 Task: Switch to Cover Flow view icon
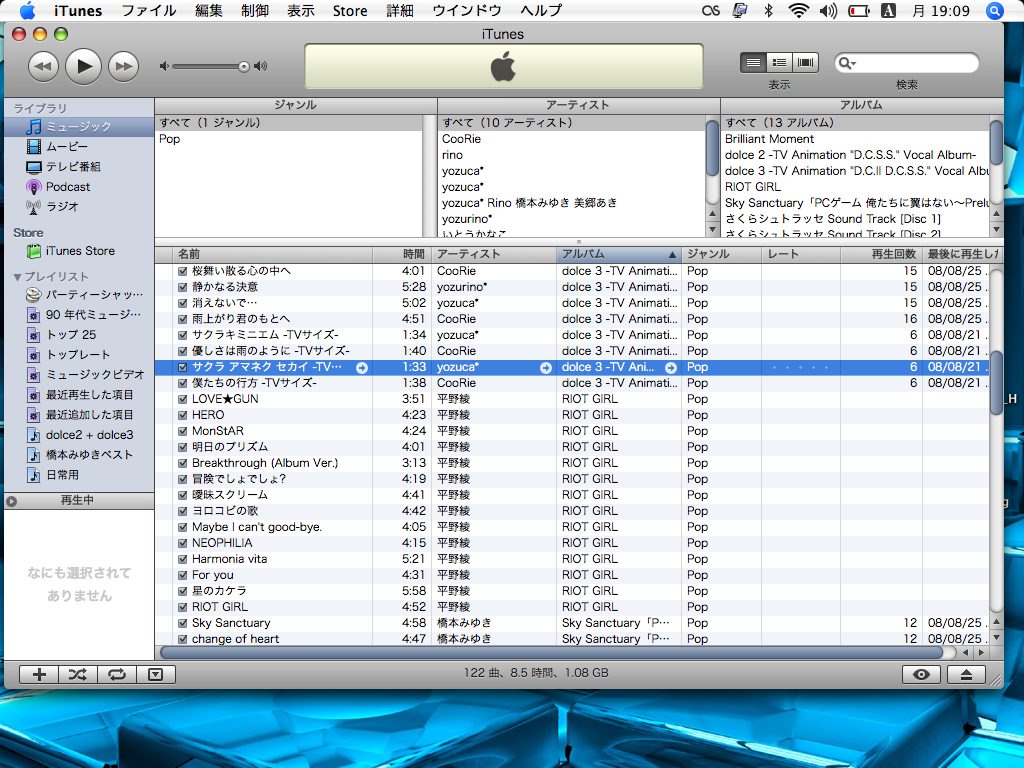(805, 63)
